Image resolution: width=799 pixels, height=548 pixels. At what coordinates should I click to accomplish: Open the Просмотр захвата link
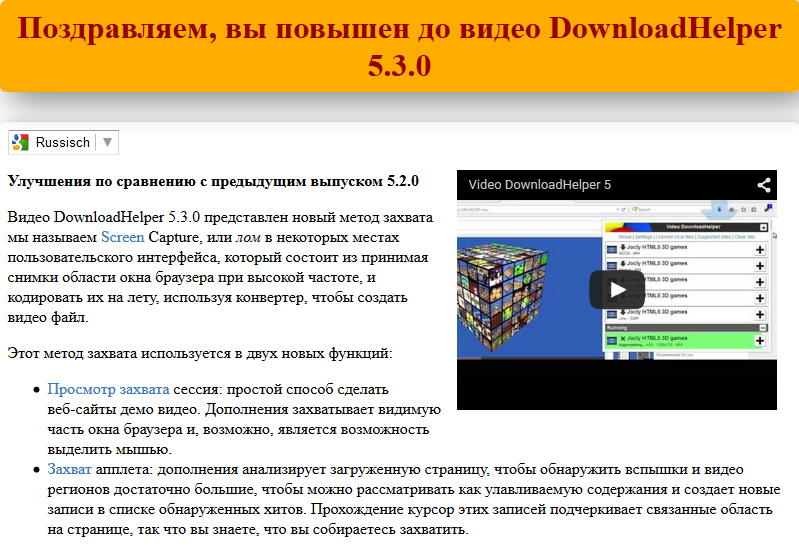109,389
